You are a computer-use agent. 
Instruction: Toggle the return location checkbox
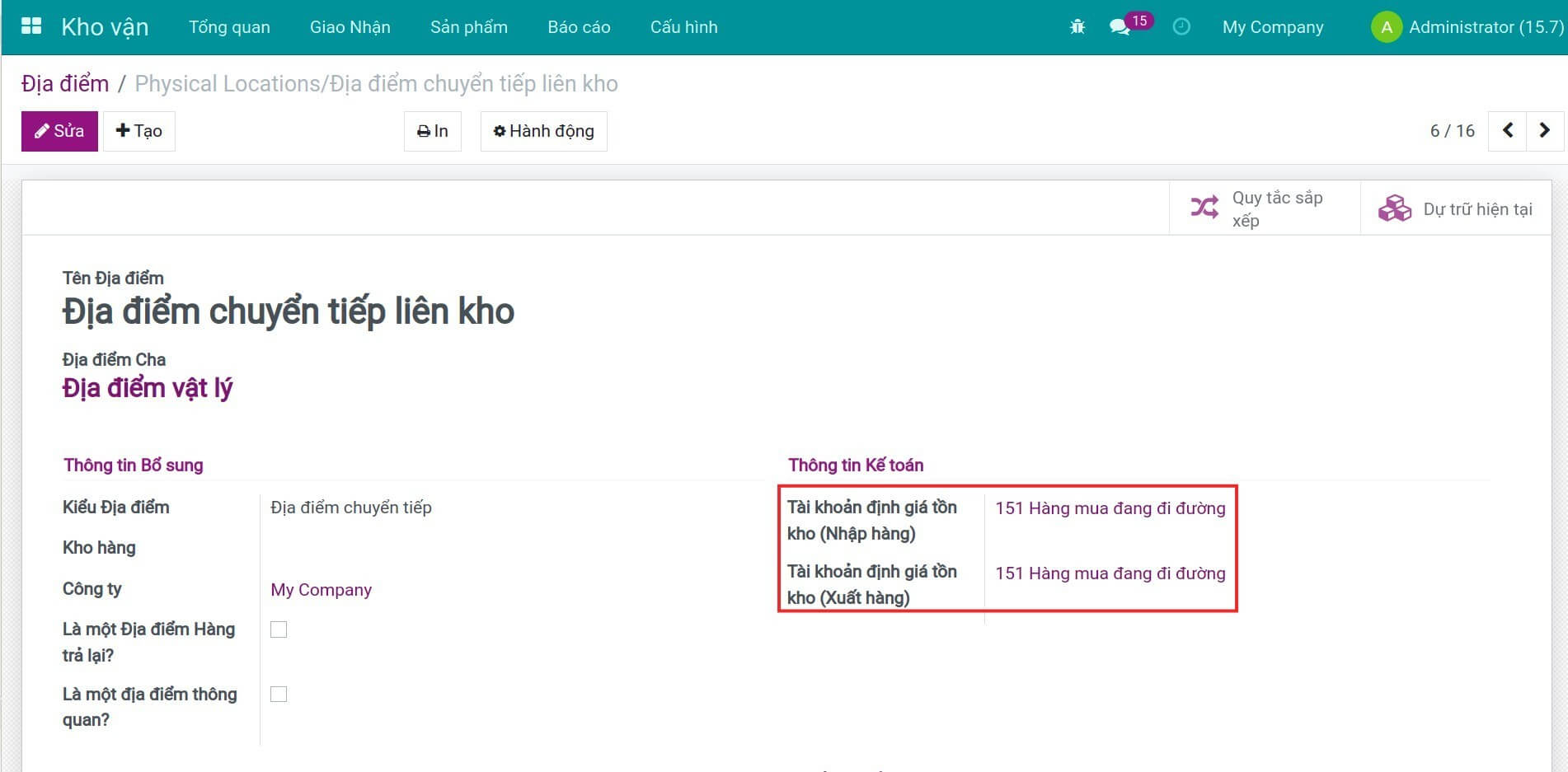click(279, 629)
